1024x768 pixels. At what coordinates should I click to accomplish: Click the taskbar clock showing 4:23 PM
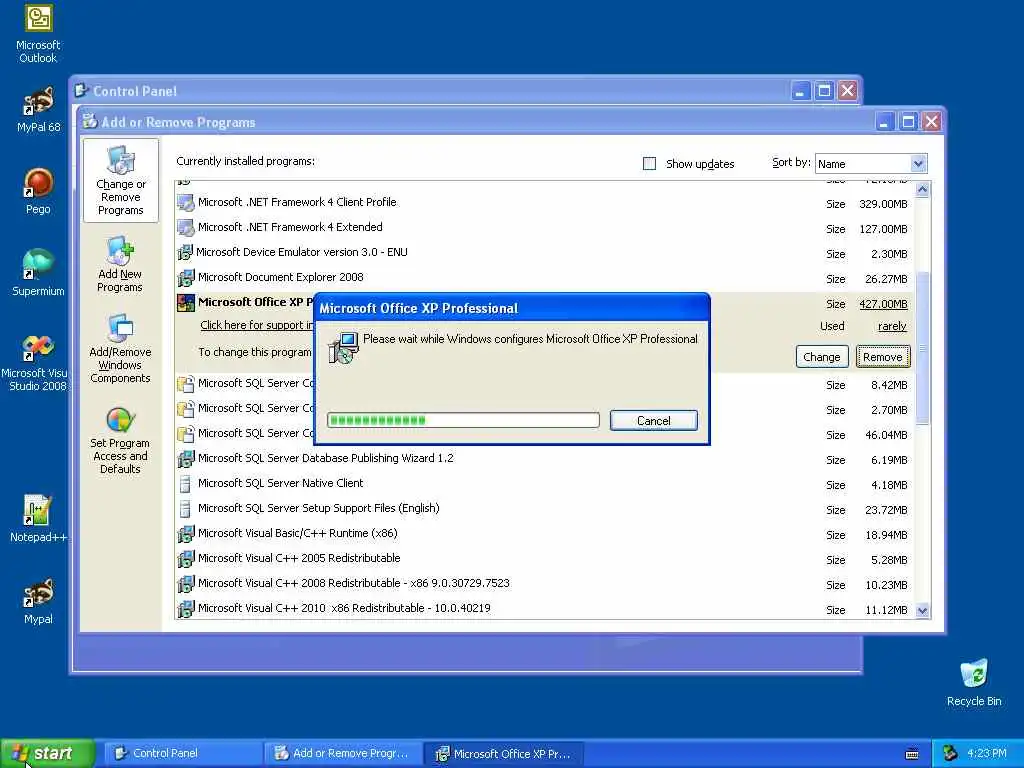987,753
